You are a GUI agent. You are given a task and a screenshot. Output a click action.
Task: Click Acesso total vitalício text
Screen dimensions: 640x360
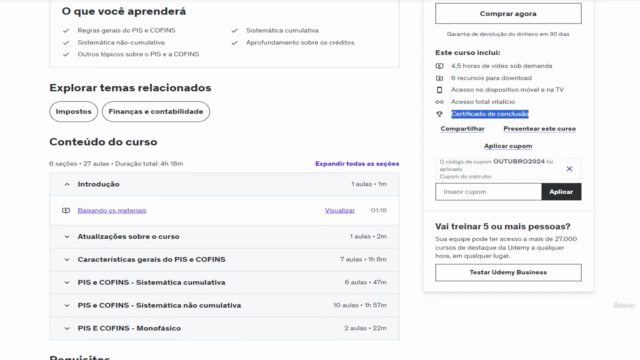(x=483, y=102)
